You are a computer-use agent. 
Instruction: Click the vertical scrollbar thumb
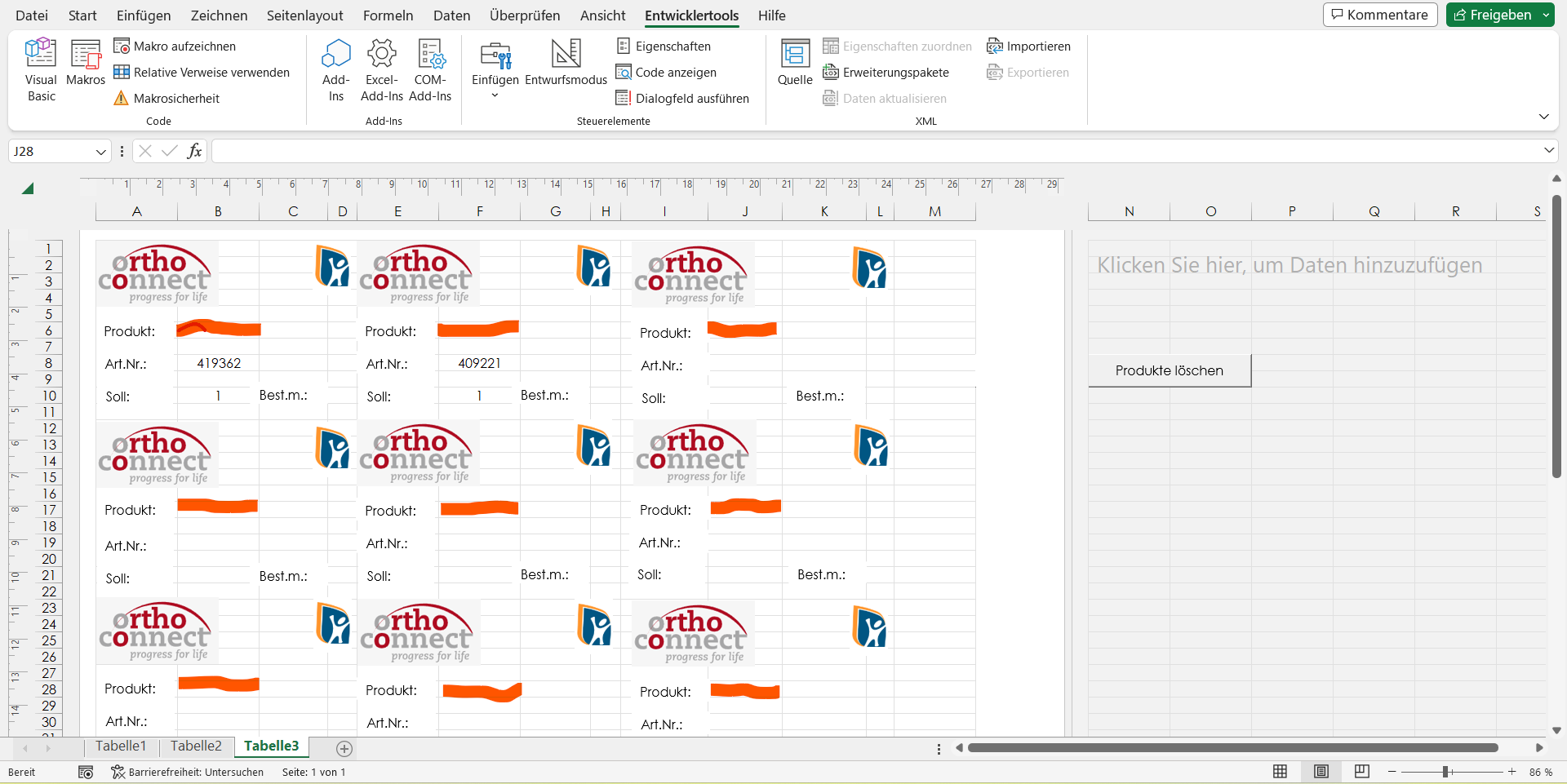[1556, 336]
